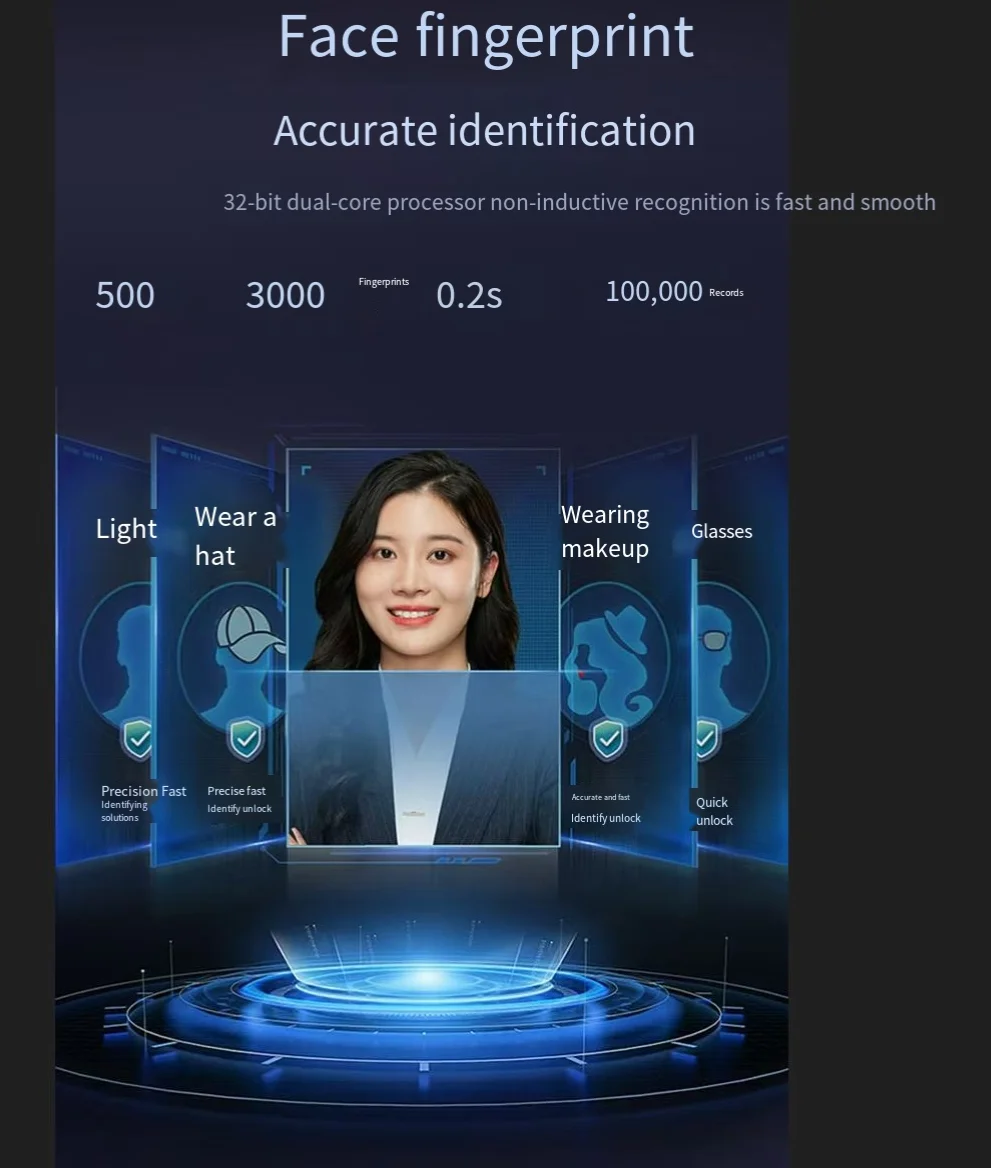Click the 'Wearing makeup' panel title
This screenshot has height=1168, width=991.
point(605,532)
